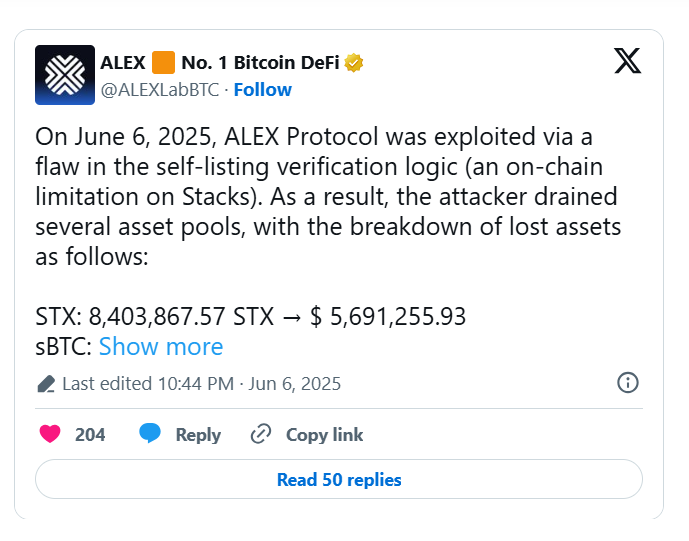Like the tweet with the heart icon
Viewport: 689px width, 541px height.
tap(50, 434)
